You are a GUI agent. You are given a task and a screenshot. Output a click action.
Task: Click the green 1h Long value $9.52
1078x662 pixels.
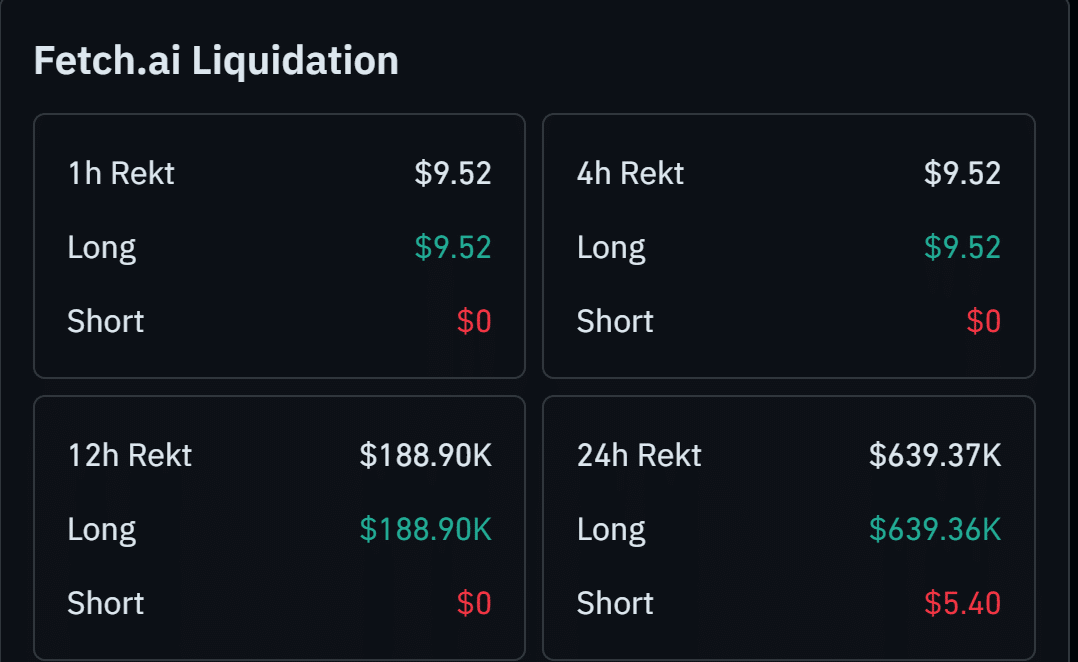453,247
